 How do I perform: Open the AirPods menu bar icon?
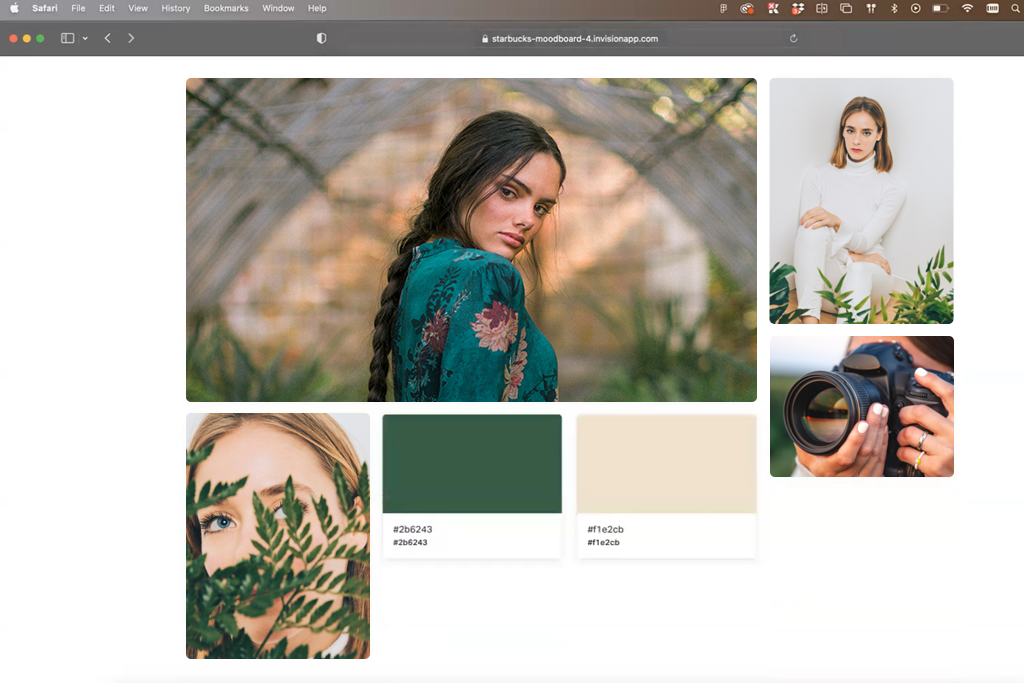pos(871,8)
